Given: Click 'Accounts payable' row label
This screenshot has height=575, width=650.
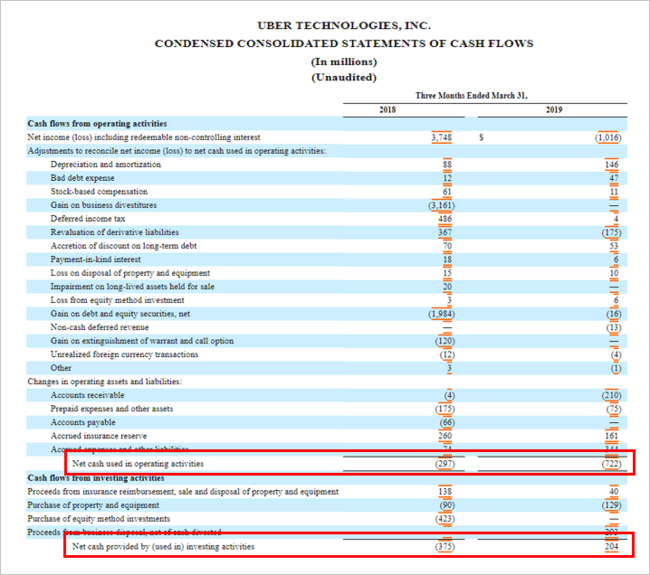Looking at the screenshot, I should click(83, 422).
